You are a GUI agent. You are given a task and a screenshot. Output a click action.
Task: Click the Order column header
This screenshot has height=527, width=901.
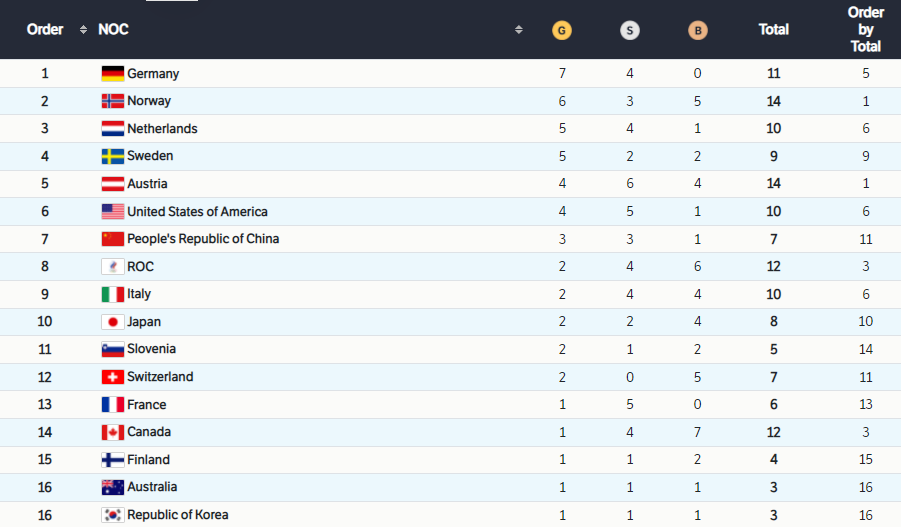pos(45,29)
